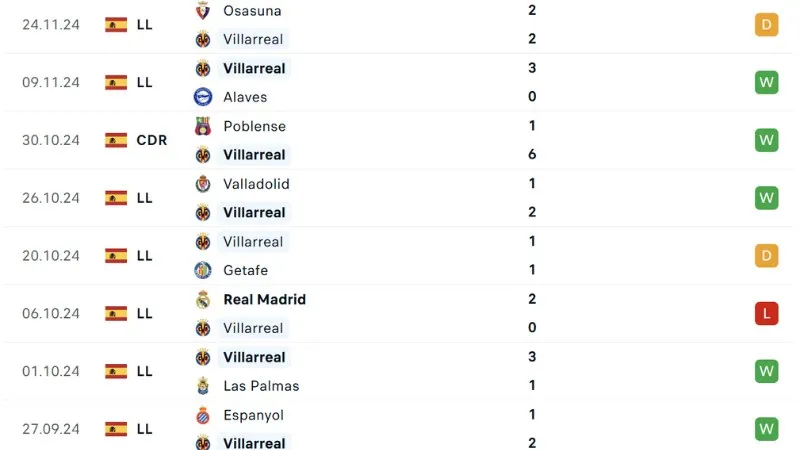800x450 pixels.
Task: Click Spain flag on the 30.10.24 row
Action: (116, 140)
